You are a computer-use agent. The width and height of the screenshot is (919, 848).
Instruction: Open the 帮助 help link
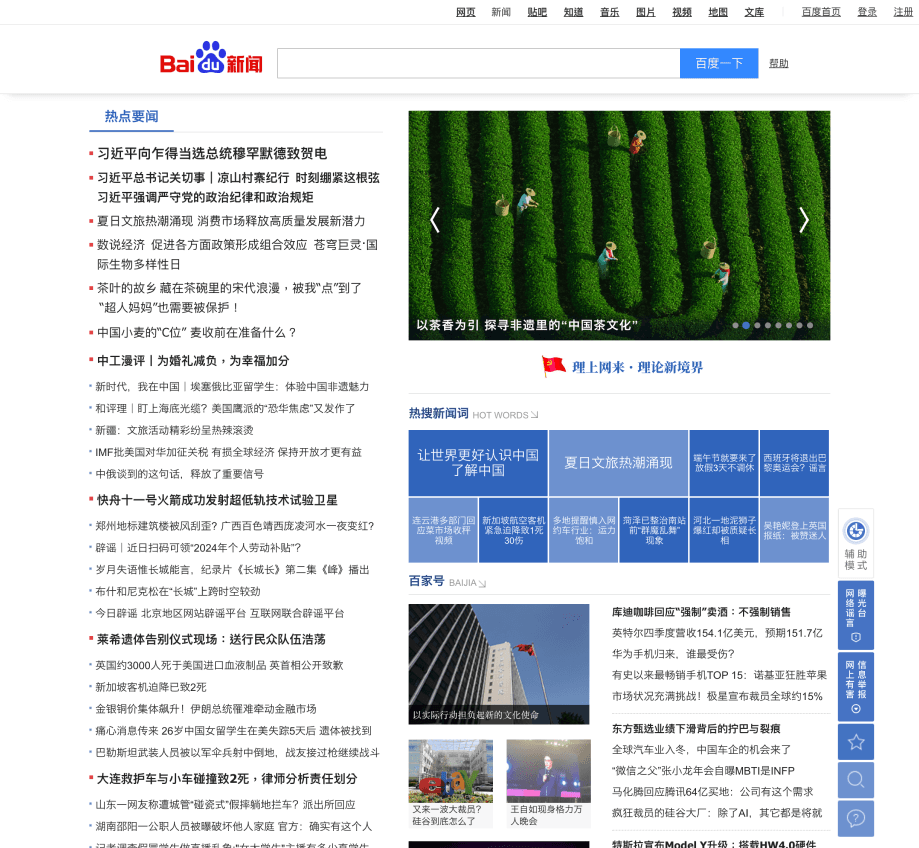[778, 63]
